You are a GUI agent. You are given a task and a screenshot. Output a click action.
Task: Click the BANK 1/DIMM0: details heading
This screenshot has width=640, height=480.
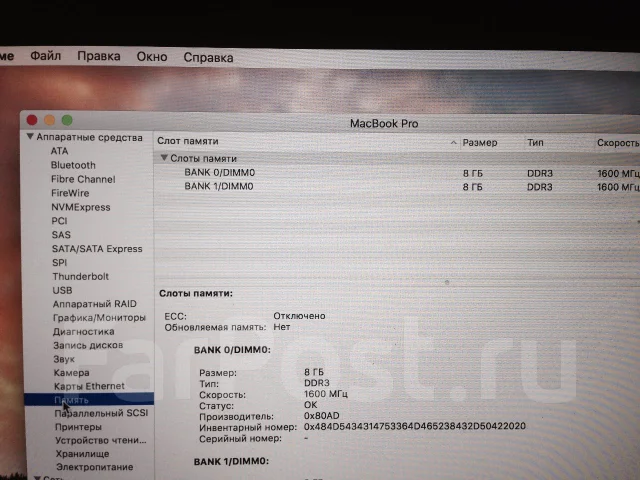coord(231,462)
